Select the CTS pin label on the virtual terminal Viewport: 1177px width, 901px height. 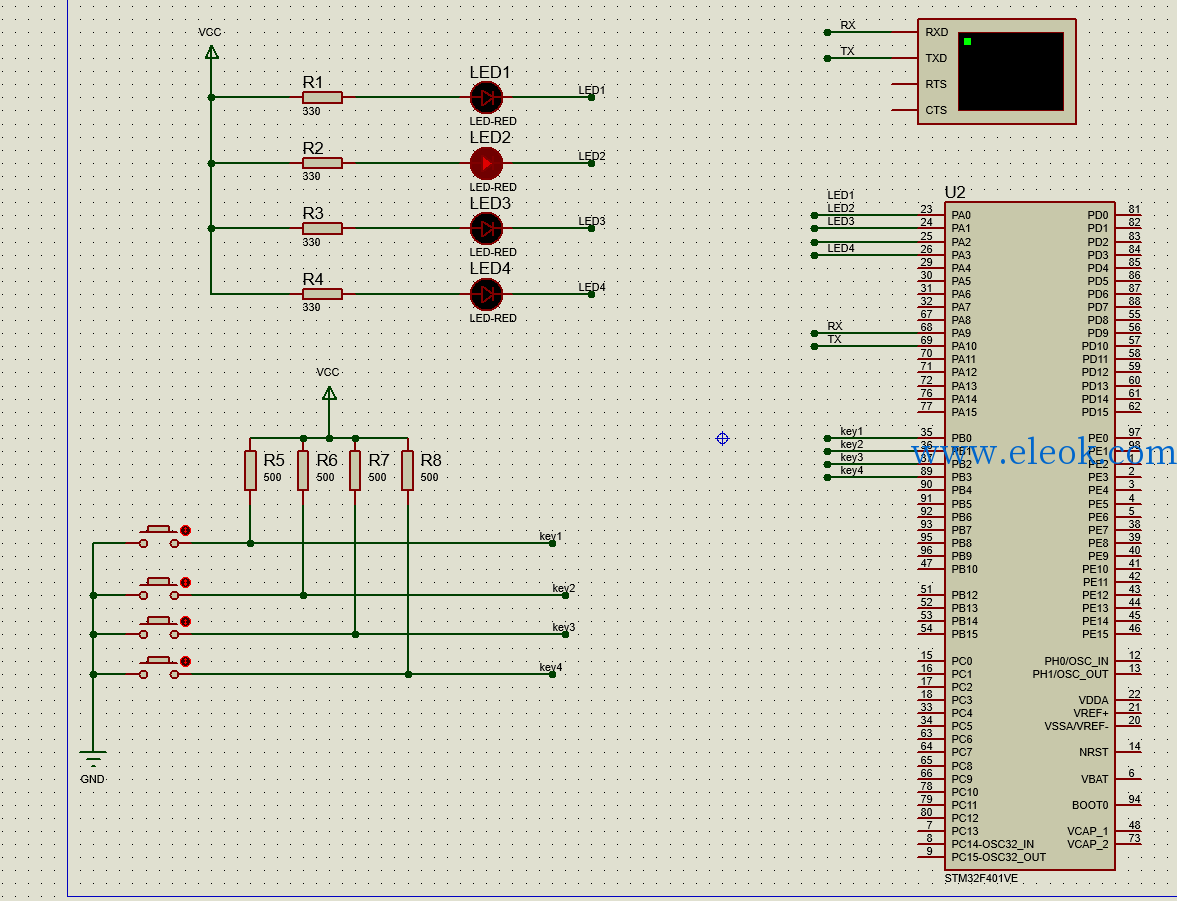pos(936,110)
